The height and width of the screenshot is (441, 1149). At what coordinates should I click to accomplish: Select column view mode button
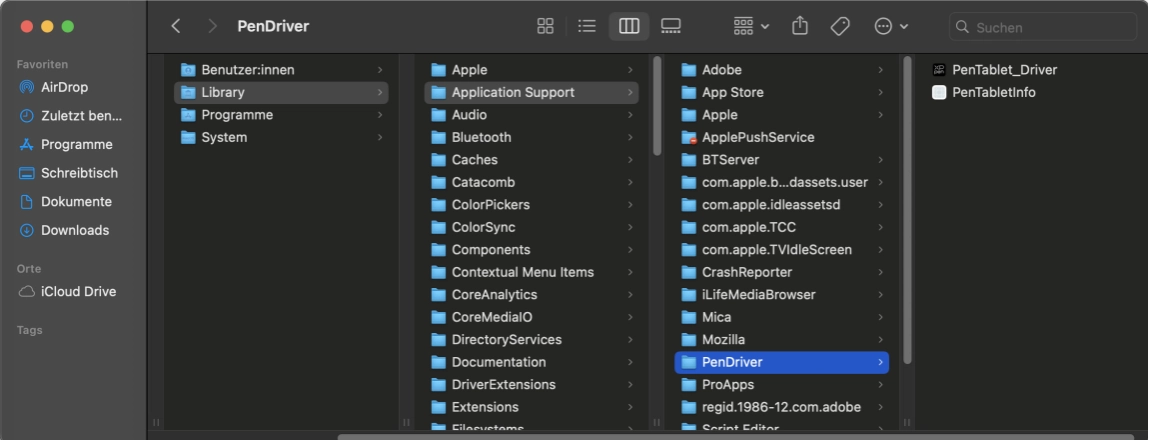coord(629,27)
